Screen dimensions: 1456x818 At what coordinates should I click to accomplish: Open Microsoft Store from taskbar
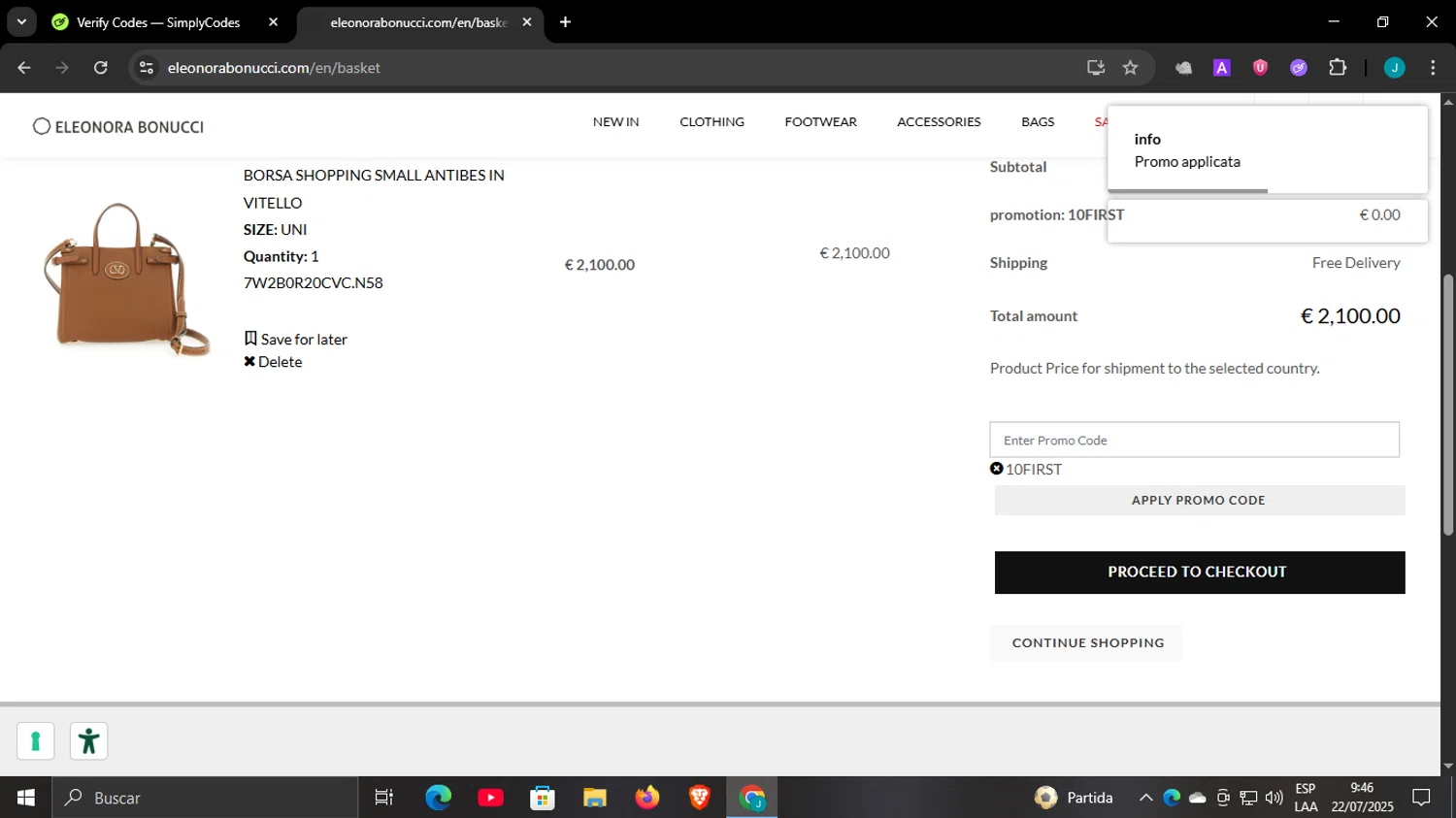point(543,798)
